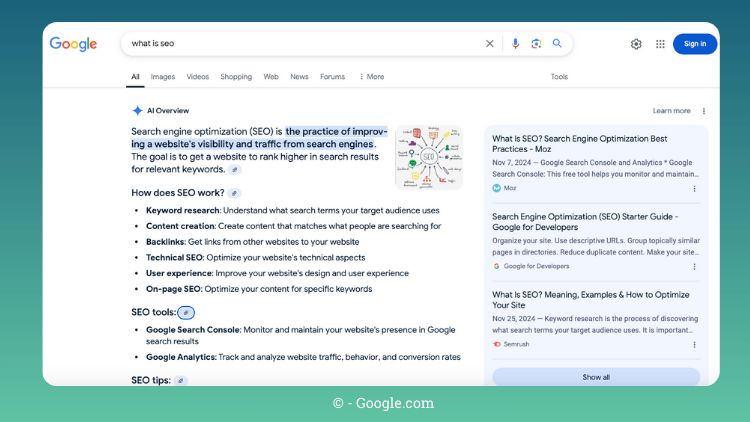Open 'What Is SEO? Search Engine Optimization Best Practices - Moz'

pyautogui.click(x=580, y=144)
